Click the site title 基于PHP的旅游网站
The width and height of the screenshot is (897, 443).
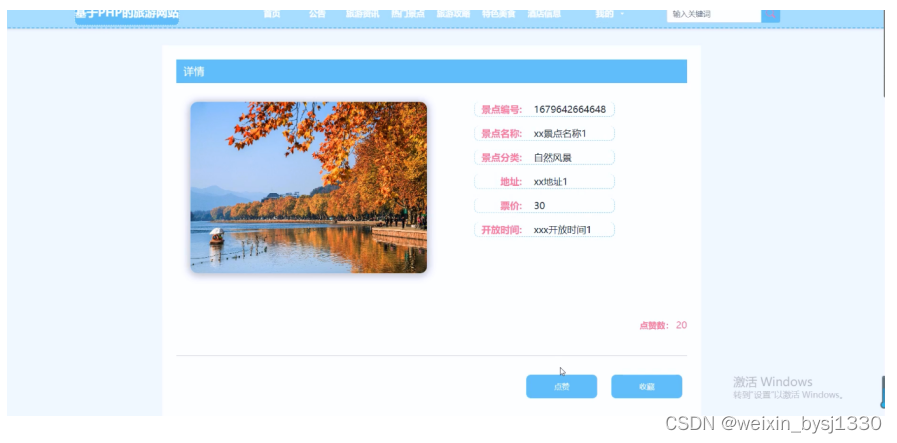(126, 15)
